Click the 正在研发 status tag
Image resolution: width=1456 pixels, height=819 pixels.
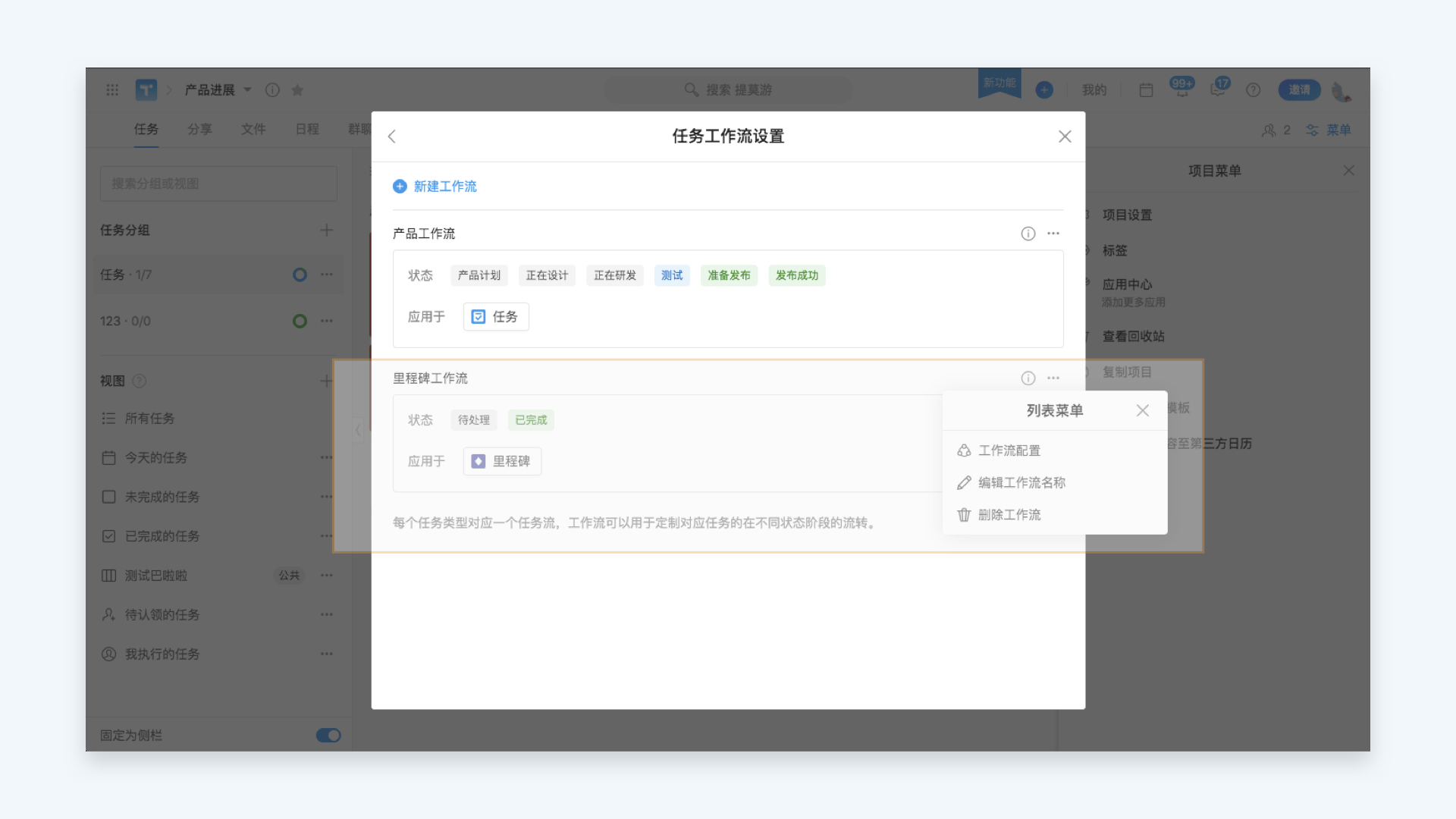[x=615, y=275]
